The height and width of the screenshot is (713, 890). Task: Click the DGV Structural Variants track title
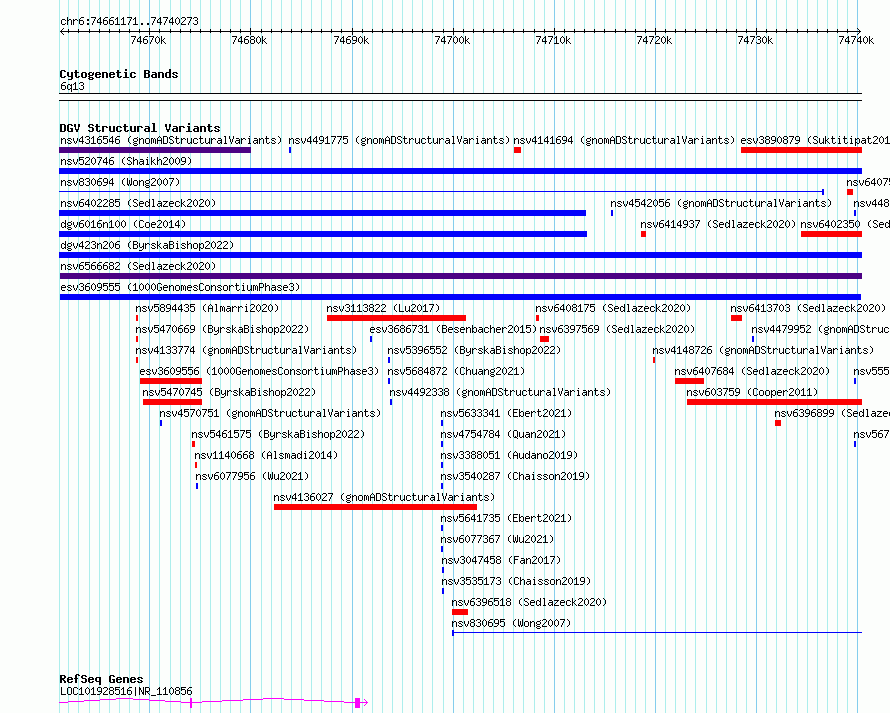point(140,128)
